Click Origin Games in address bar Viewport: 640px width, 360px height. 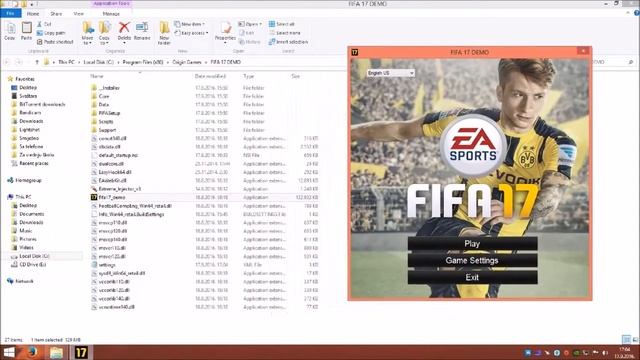187,62
